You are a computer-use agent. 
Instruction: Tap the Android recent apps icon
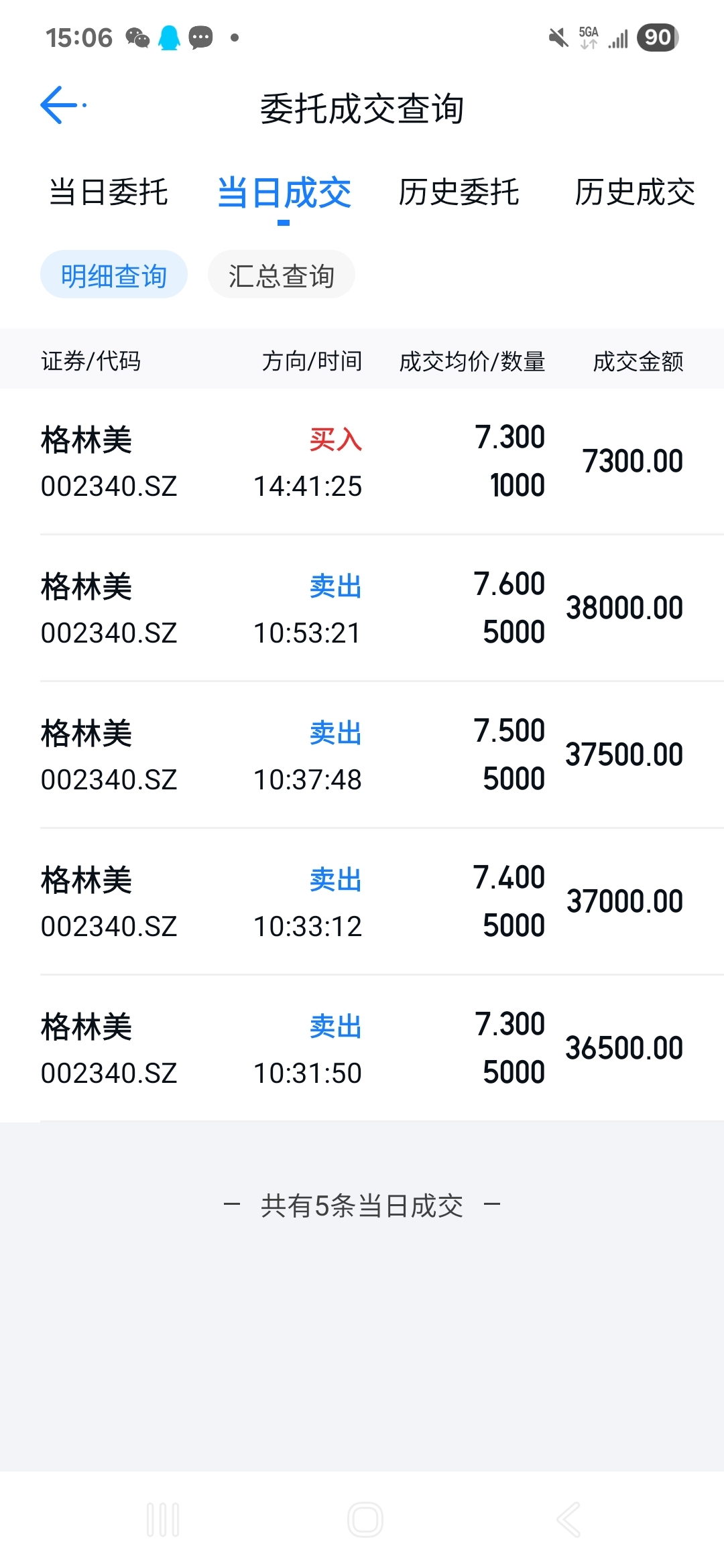pos(163,1519)
